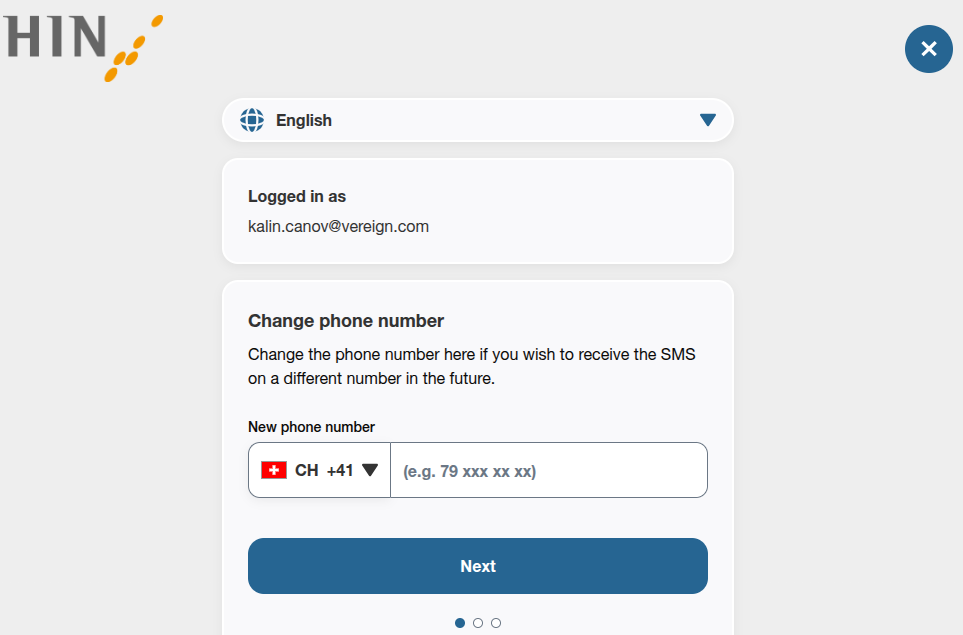Close the dialog with the X button
This screenshot has width=963, height=635.
pyautogui.click(x=929, y=49)
